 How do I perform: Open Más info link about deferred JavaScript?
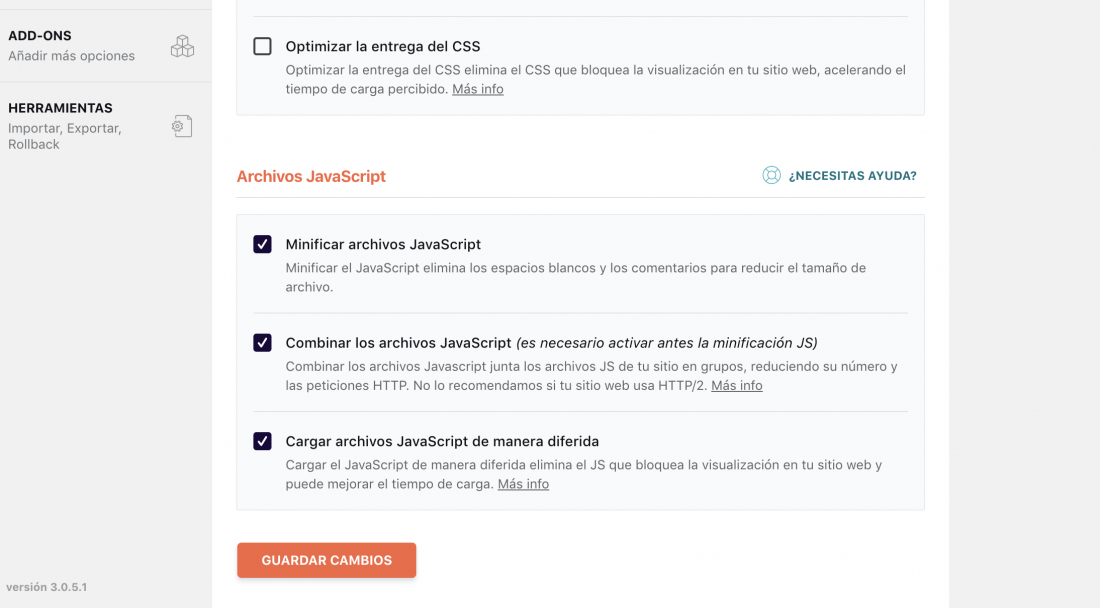click(x=523, y=484)
